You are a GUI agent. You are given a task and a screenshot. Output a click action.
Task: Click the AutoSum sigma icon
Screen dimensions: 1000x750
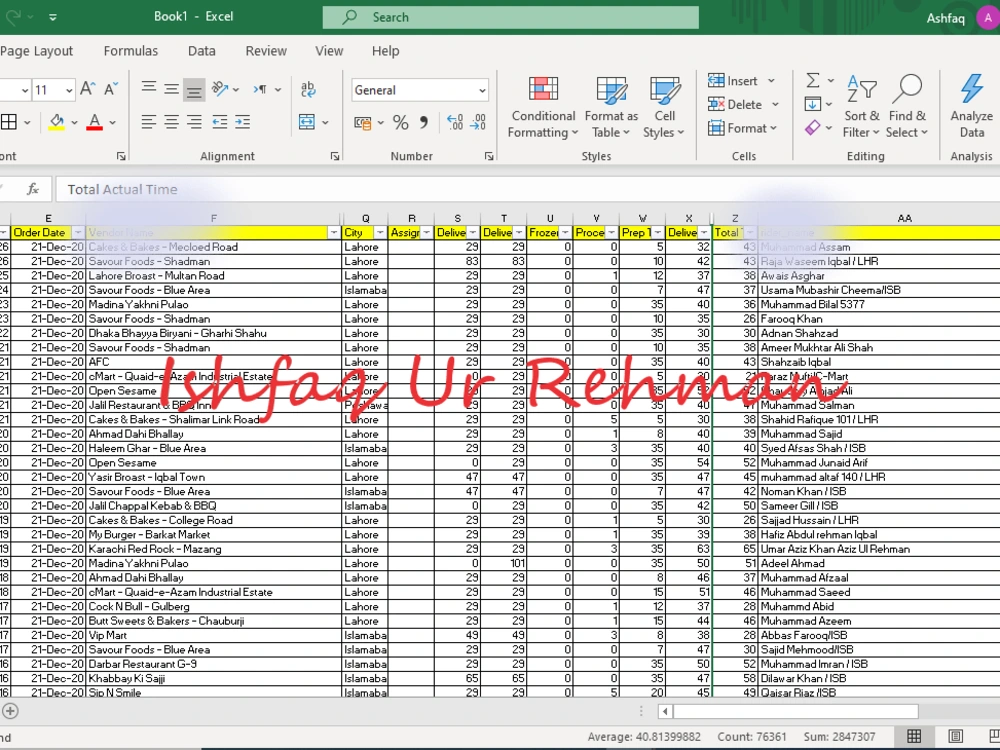pos(813,80)
